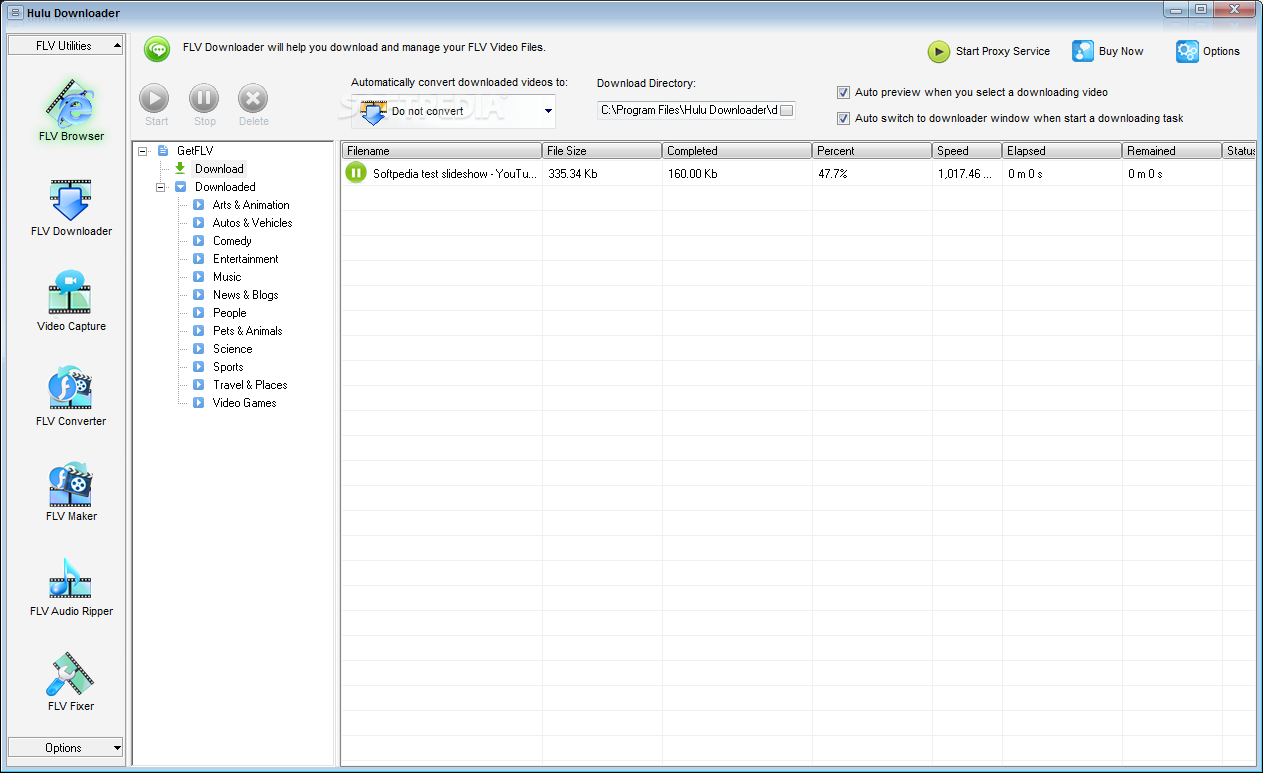The height and width of the screenshot is (773, 1263).
Task: Sort by the File Size column header
Action: (x=602, y=151)
